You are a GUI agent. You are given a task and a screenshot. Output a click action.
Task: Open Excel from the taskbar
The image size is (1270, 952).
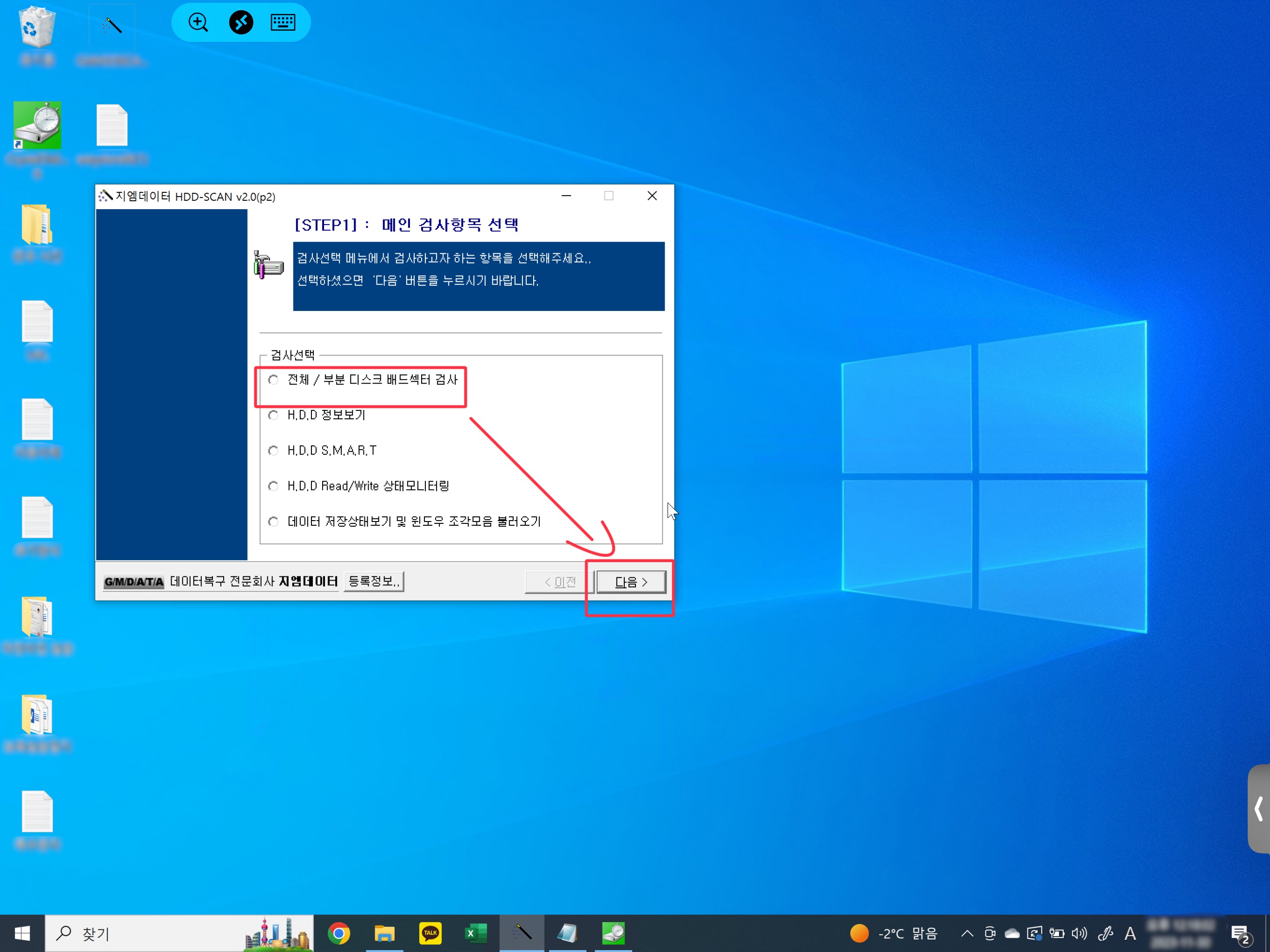pyautogui.click(x=476, y=933)
